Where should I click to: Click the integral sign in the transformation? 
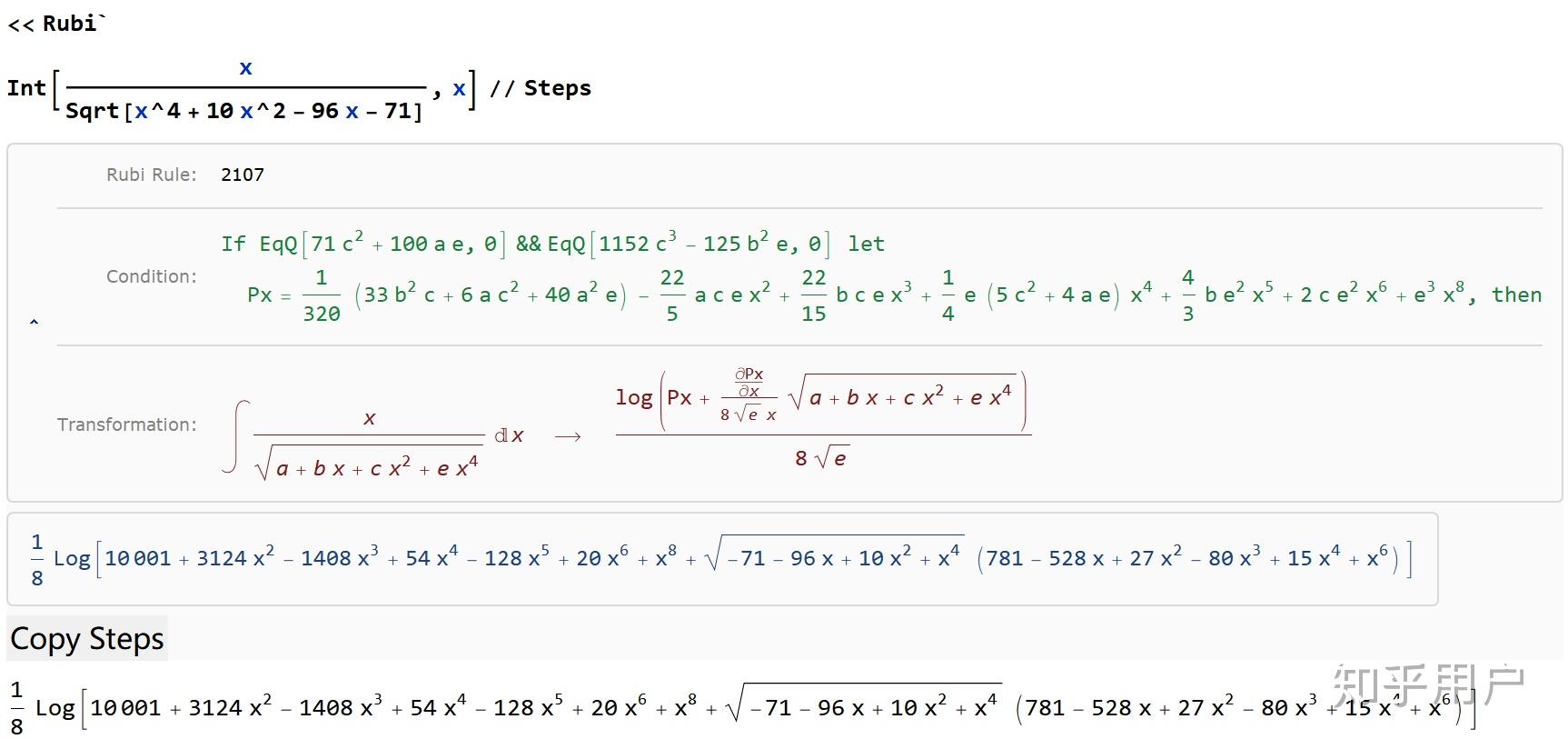point(235,436)
